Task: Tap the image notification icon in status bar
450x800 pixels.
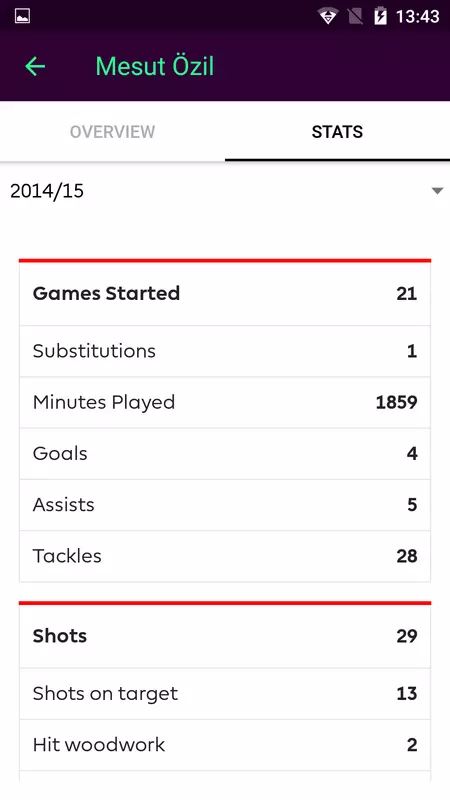Action: (22, 16)
